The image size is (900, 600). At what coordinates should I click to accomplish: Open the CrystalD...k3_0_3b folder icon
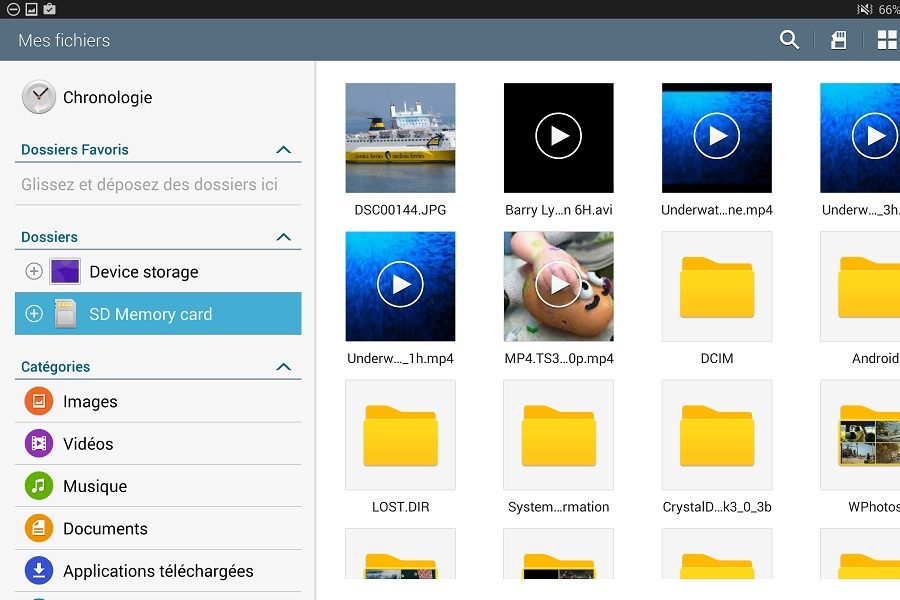point(717,435)
